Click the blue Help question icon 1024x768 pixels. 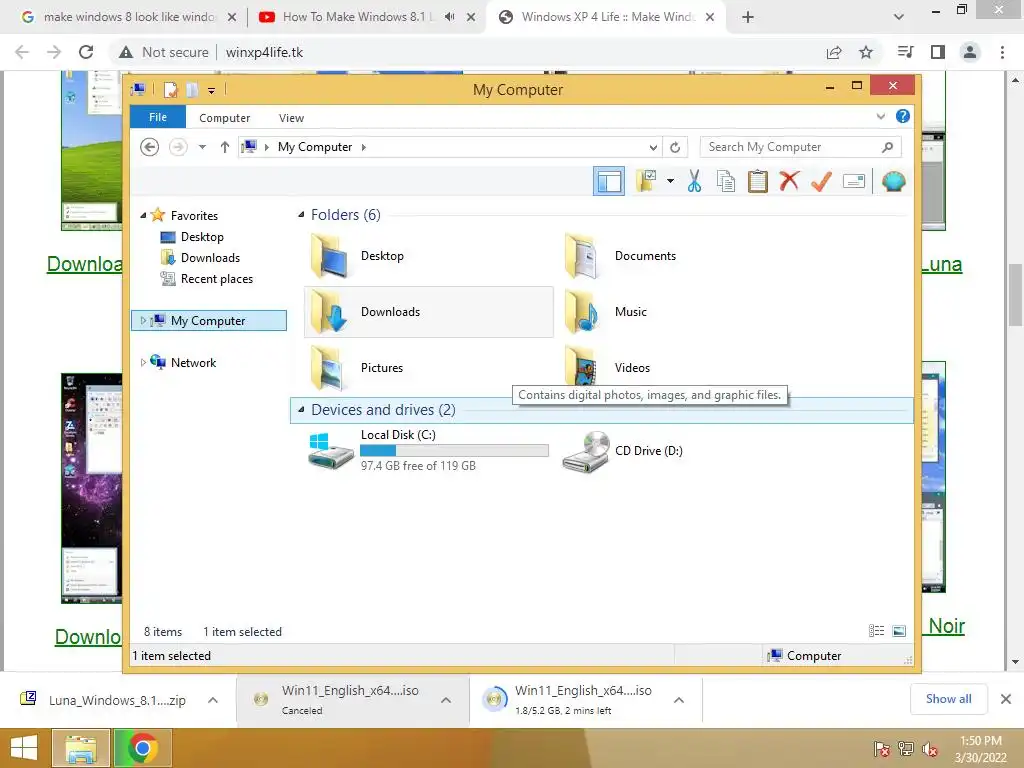[903, 116]
